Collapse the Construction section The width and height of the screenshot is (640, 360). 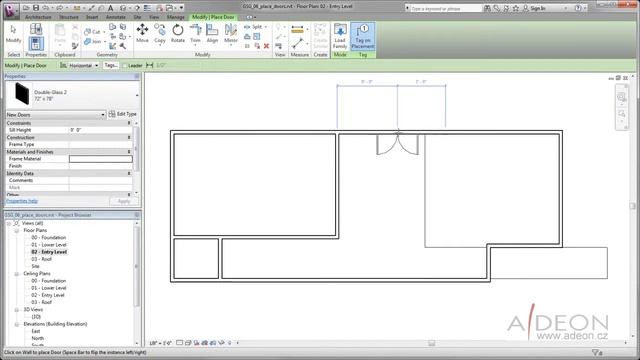click(129, 138)
